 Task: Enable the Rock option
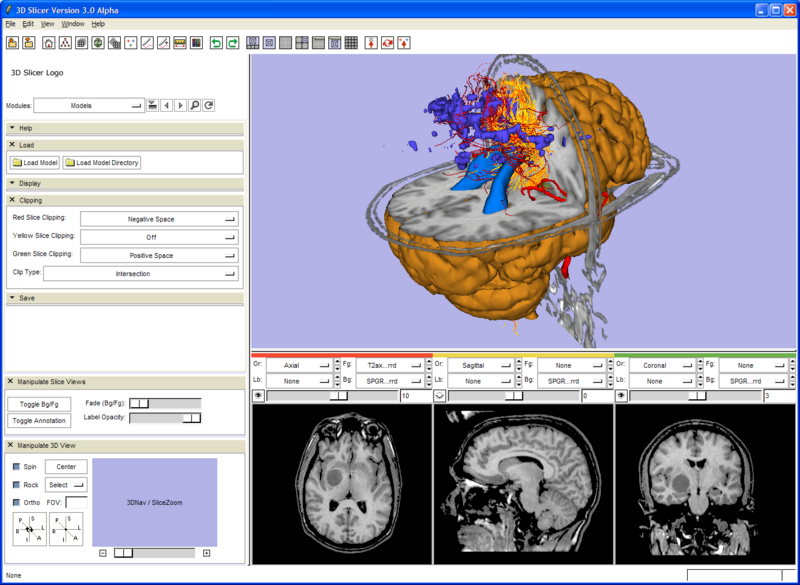(x=16, y=484)
